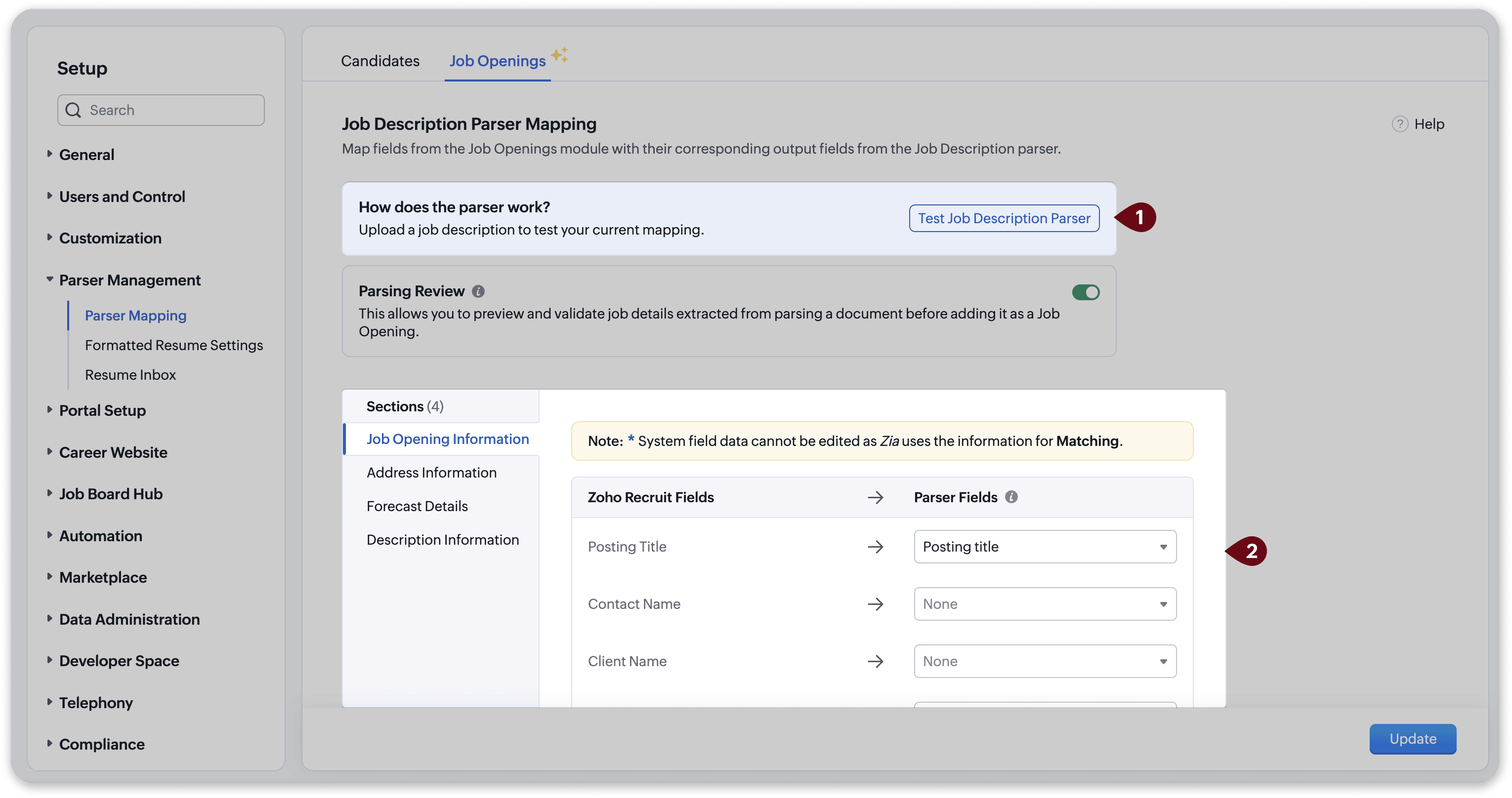Click the Help question mark icon
The image size is (1512, 798).
click(x=1399, y=124)
